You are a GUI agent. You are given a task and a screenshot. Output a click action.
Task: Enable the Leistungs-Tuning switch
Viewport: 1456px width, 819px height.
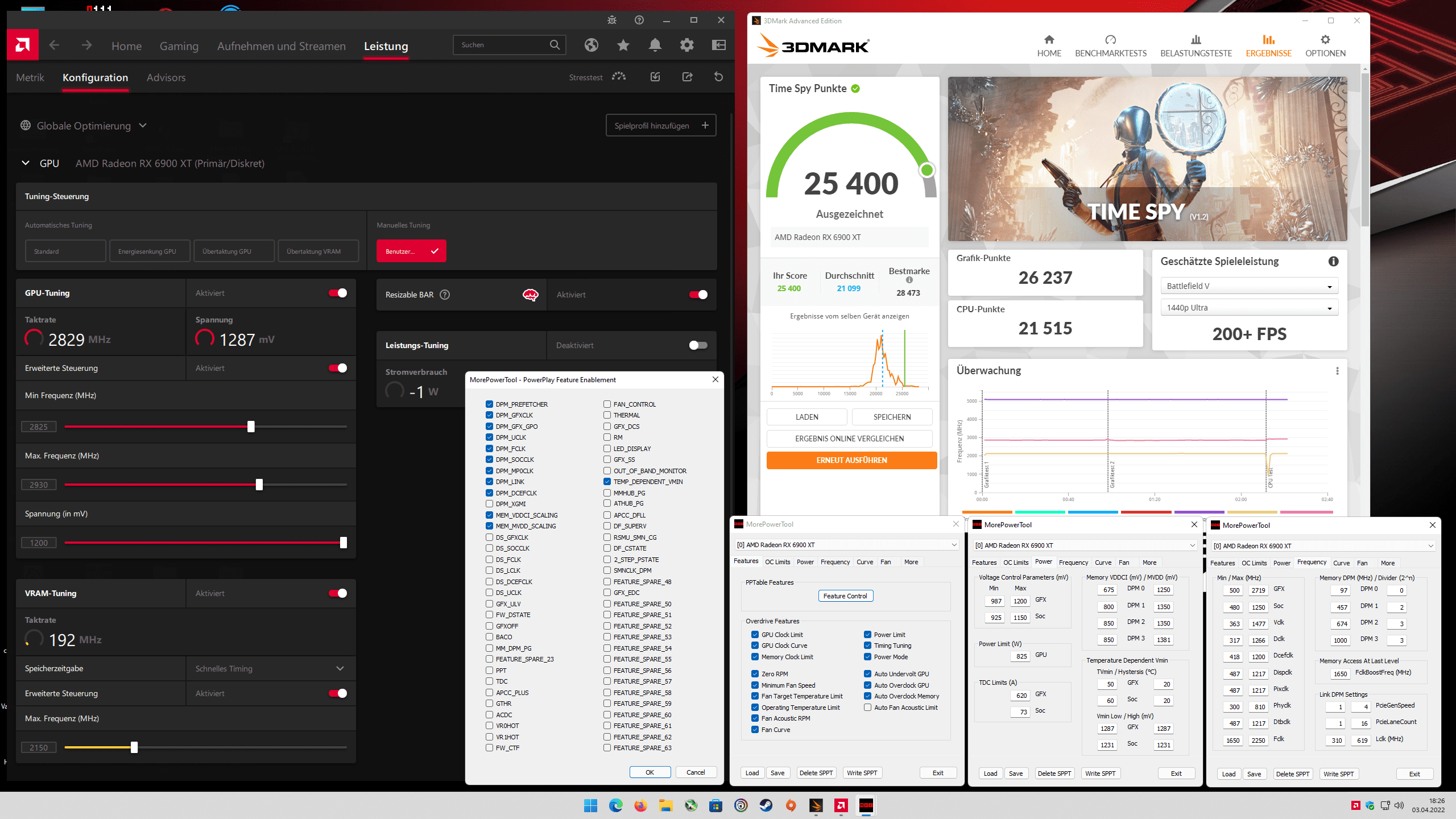coord(698,345)
